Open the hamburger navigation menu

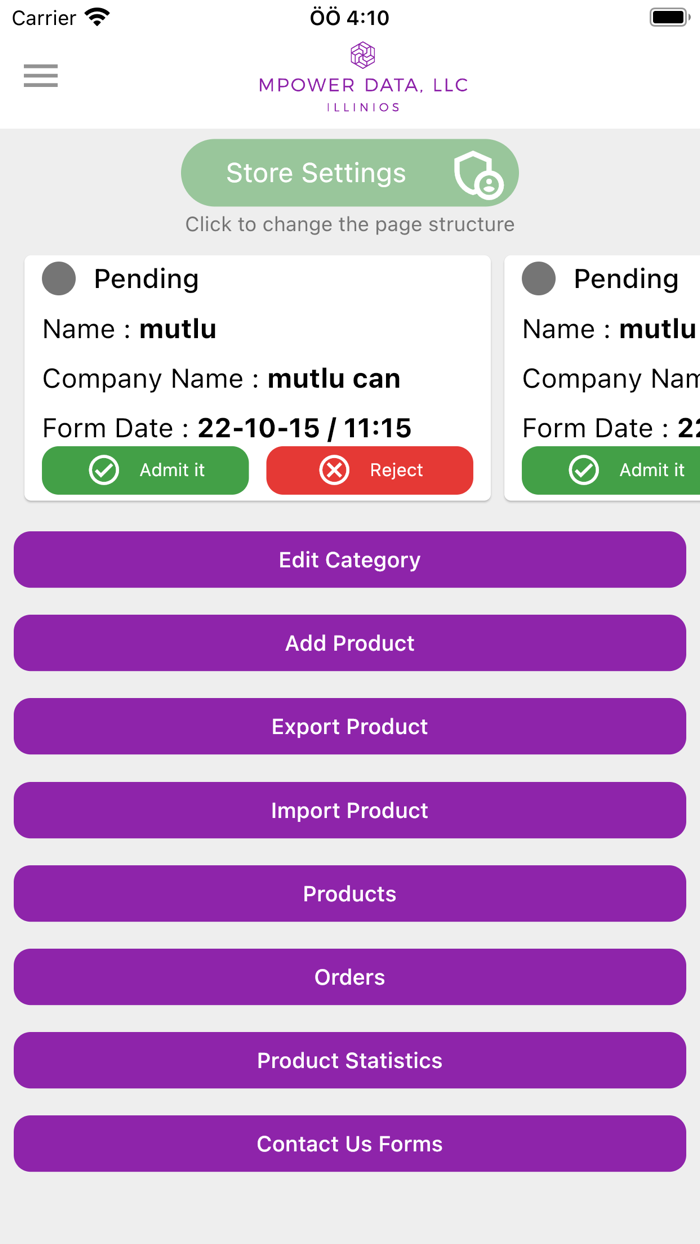pyautogui.click(x=40, y=76)
